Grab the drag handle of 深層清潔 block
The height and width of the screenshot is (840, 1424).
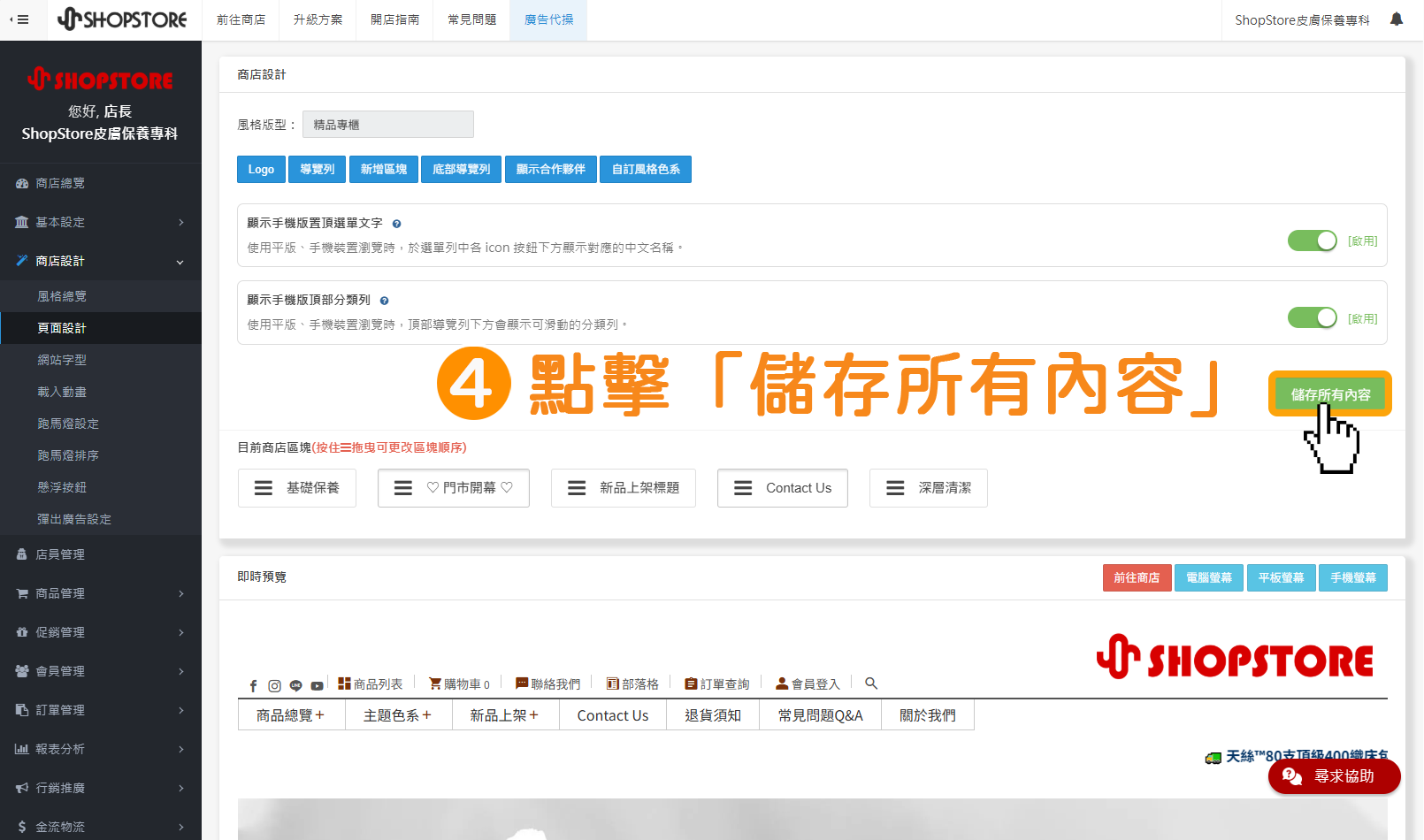tap(895, 488)
